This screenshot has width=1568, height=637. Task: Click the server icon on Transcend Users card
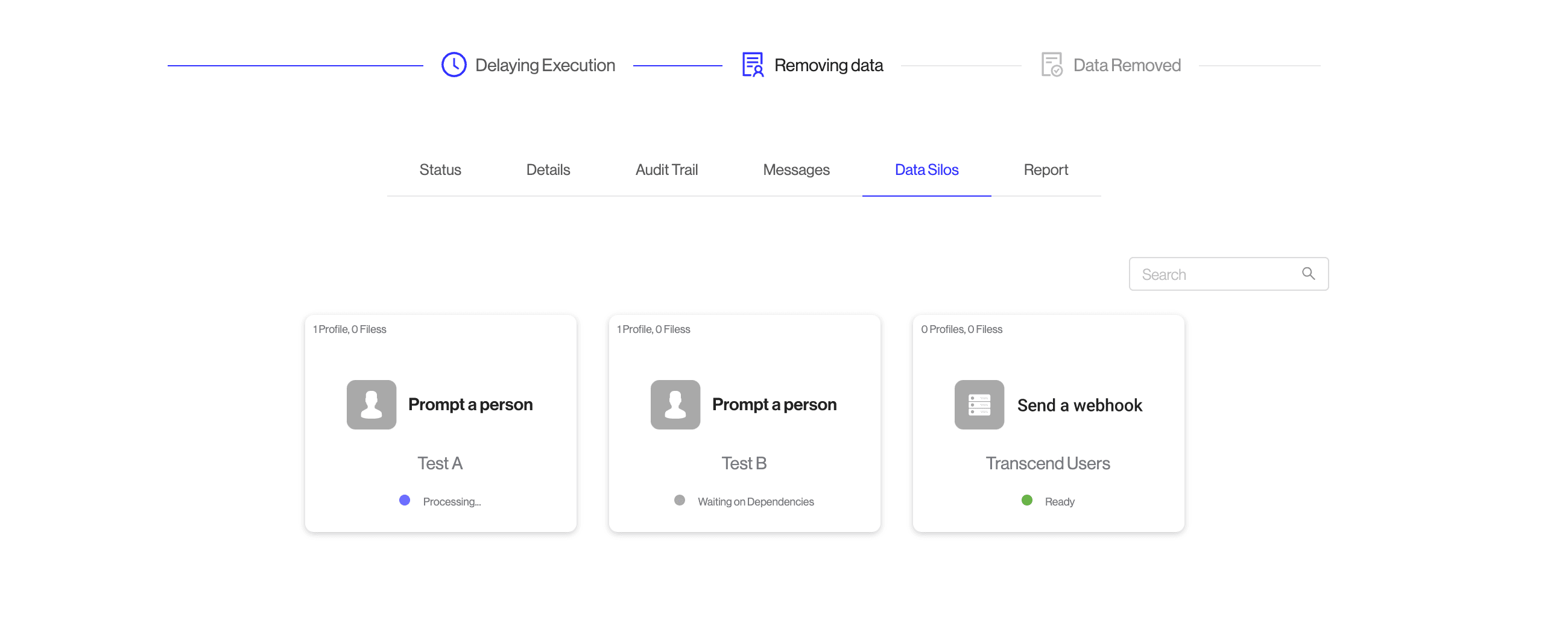(x=979, y=405)
